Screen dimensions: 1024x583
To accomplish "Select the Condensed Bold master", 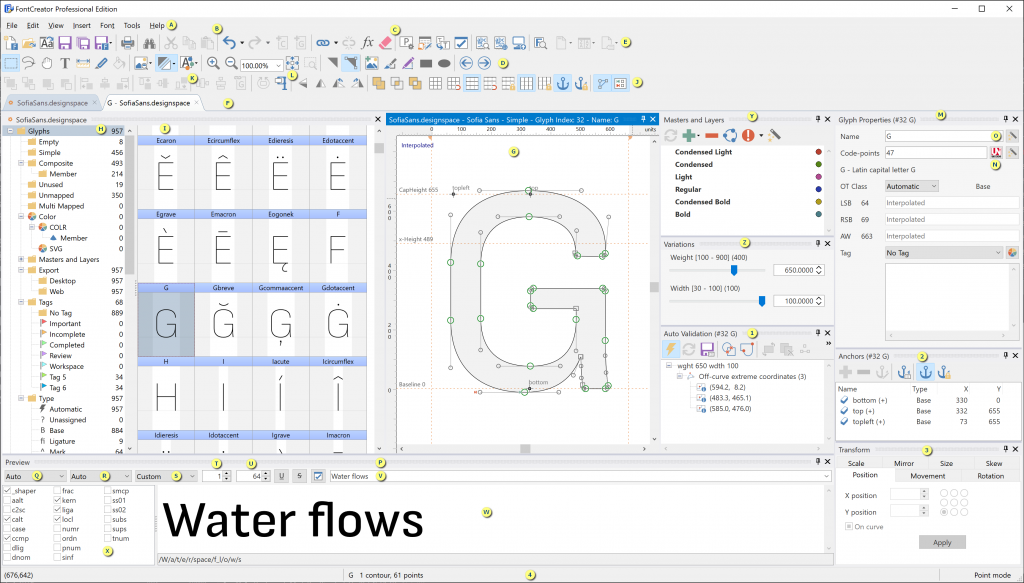I will [702, 202].
